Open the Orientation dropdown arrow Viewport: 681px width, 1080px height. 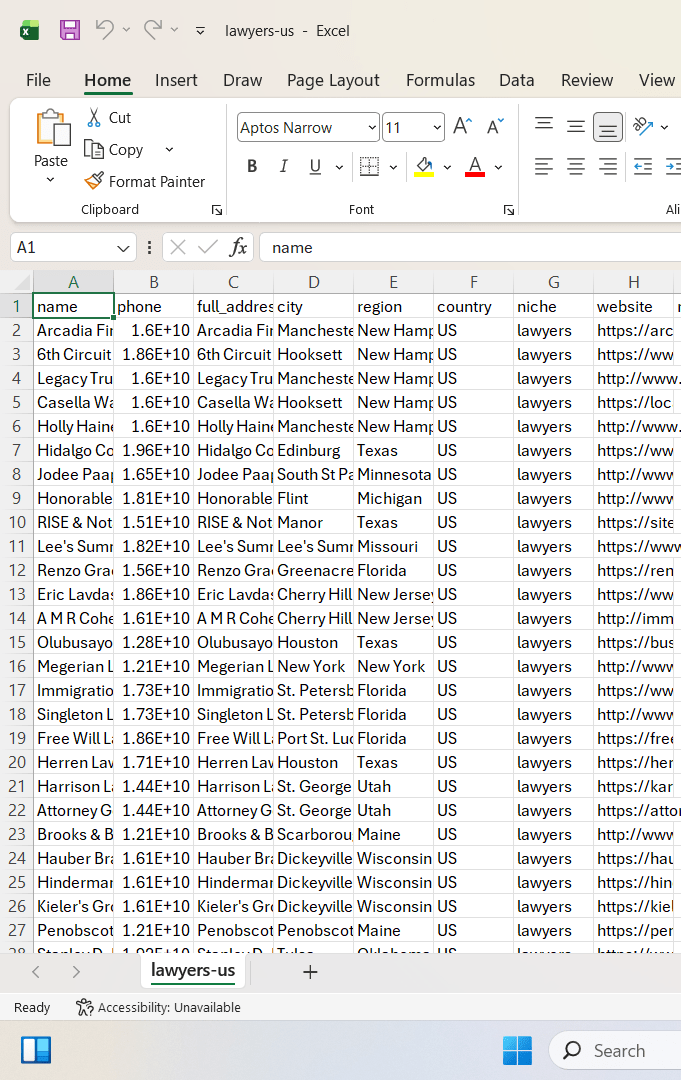664,127
